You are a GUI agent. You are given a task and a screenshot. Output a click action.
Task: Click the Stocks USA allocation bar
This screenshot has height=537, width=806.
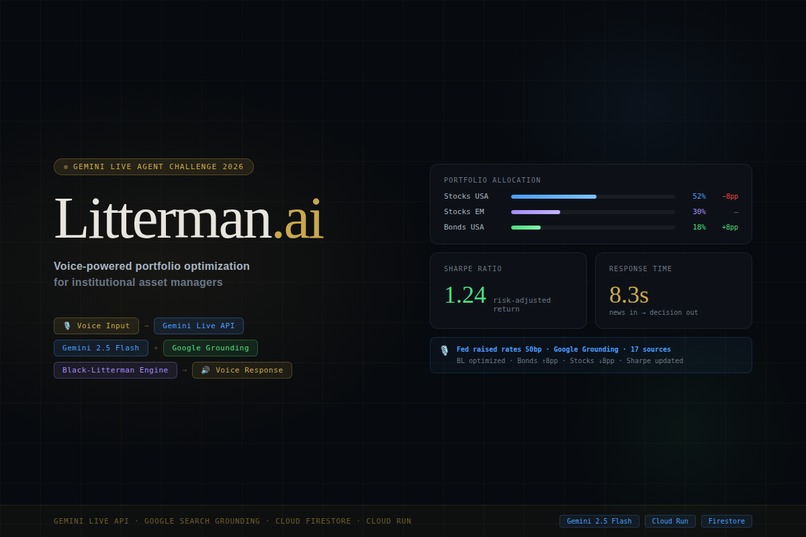coord(593,196)
